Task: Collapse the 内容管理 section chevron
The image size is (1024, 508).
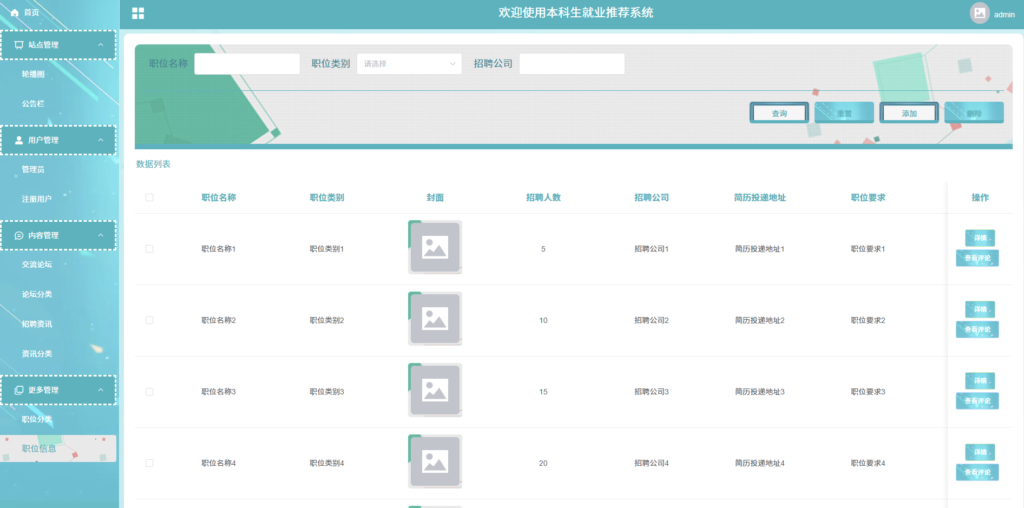Action: click(x=101, y=236)
